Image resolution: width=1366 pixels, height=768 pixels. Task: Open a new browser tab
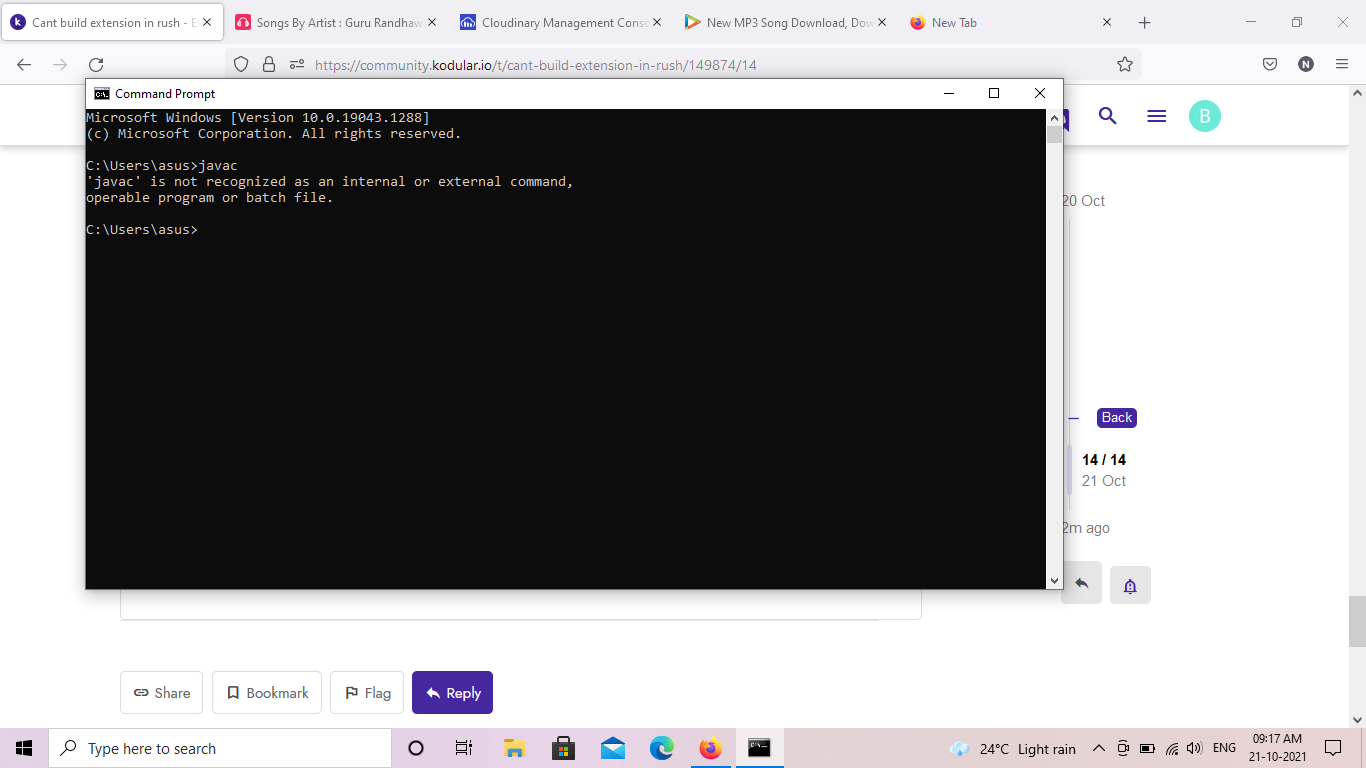(x=1145, y=22)
